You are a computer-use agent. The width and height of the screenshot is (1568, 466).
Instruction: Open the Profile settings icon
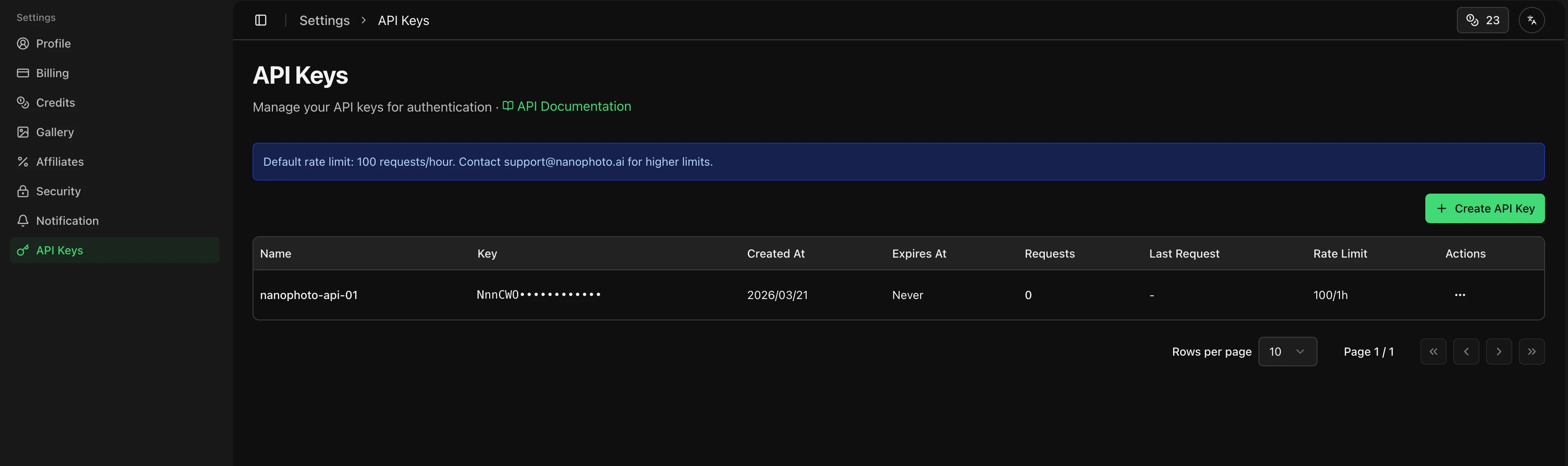pyautogui.click(x=23, y=43)
